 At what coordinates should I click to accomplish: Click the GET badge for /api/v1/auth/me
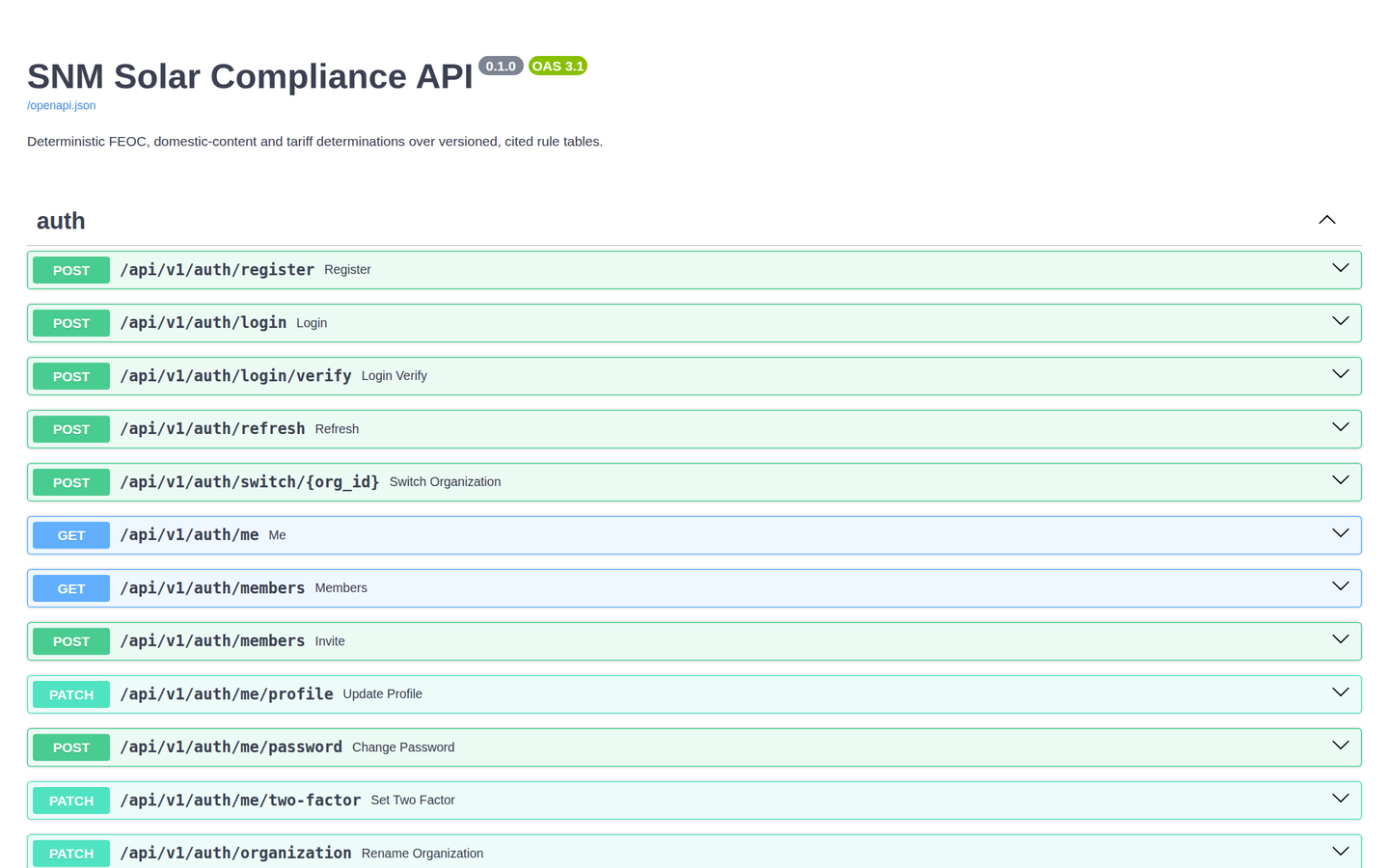coord(71,535)
